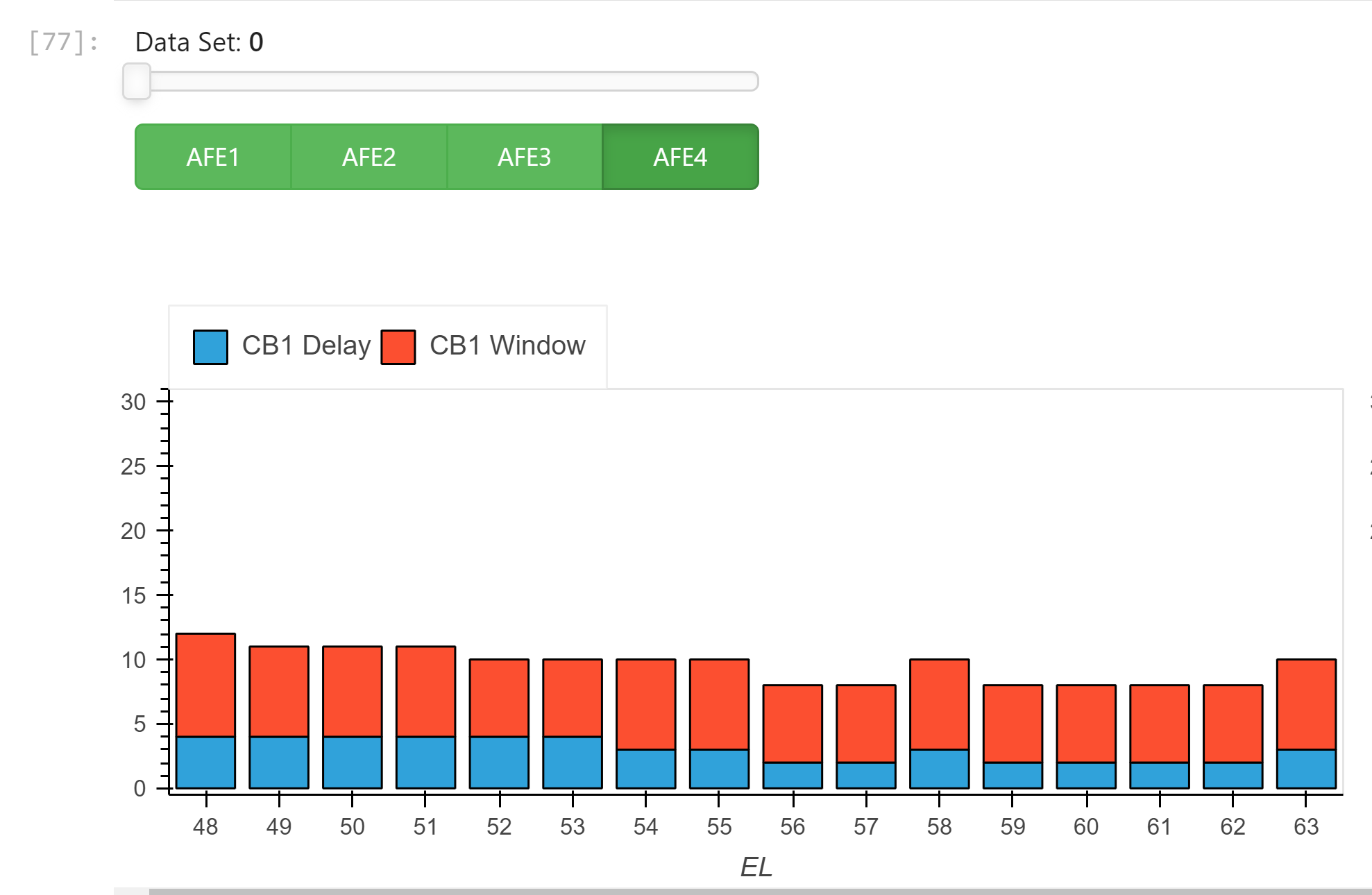
Task: Toggle the CB1 Delay legend label
Action: 306,346
